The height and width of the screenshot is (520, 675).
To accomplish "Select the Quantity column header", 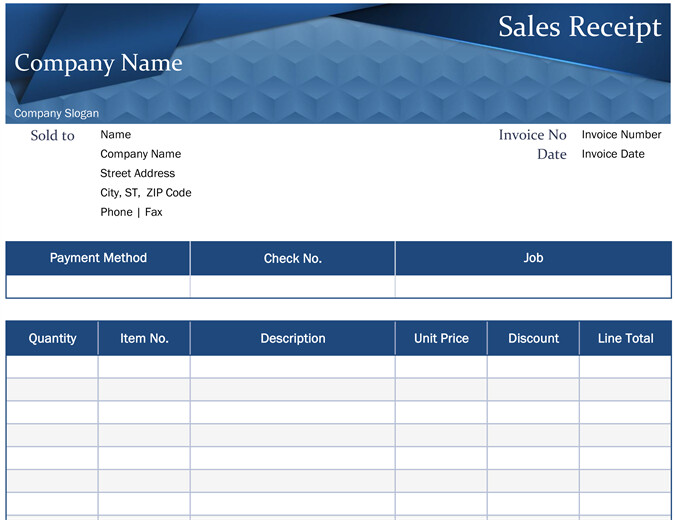I will click(52, 338).
